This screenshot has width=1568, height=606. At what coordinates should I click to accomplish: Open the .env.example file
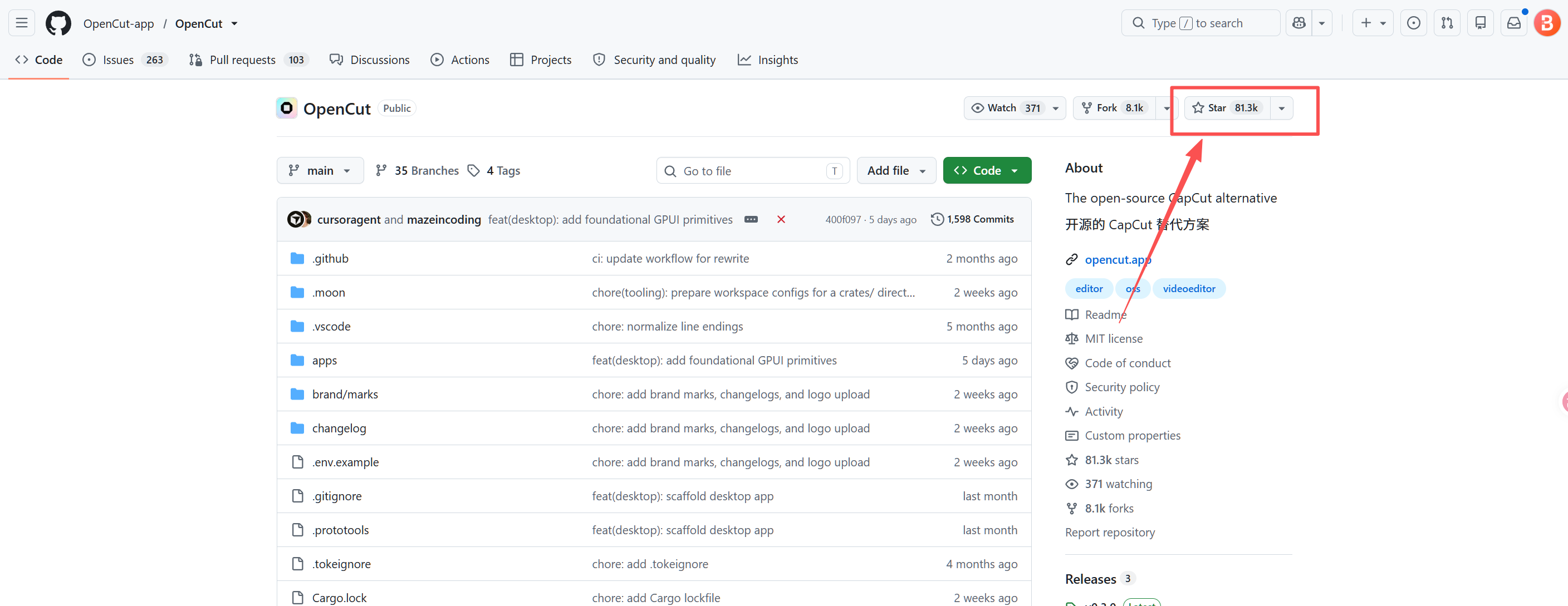[345, 462]
